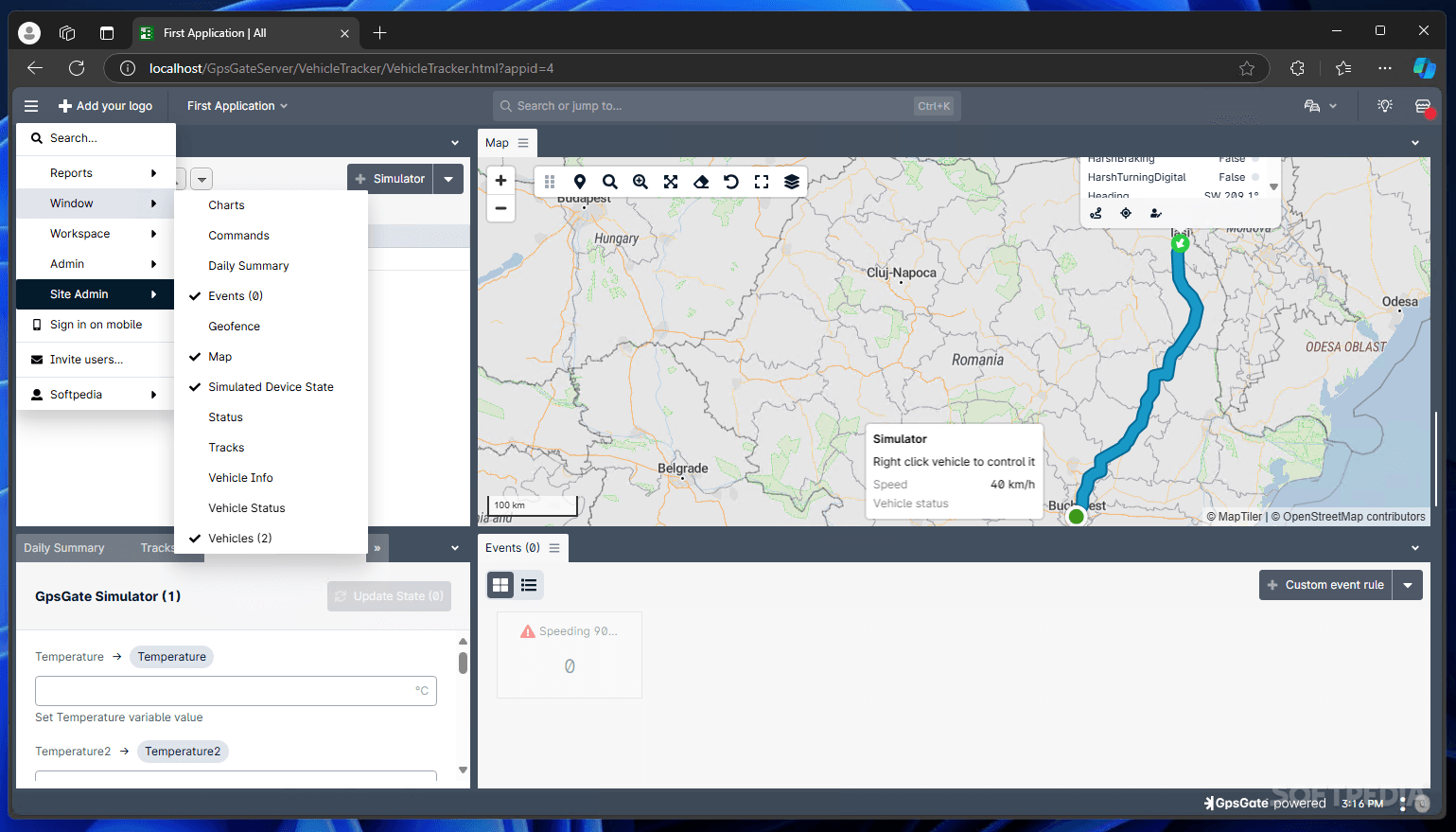The height and width of the screenshot is (832, 1456).
Task: Open the notifications icon with red badge
Action: pyautogui.click(x=1423, y=106)
